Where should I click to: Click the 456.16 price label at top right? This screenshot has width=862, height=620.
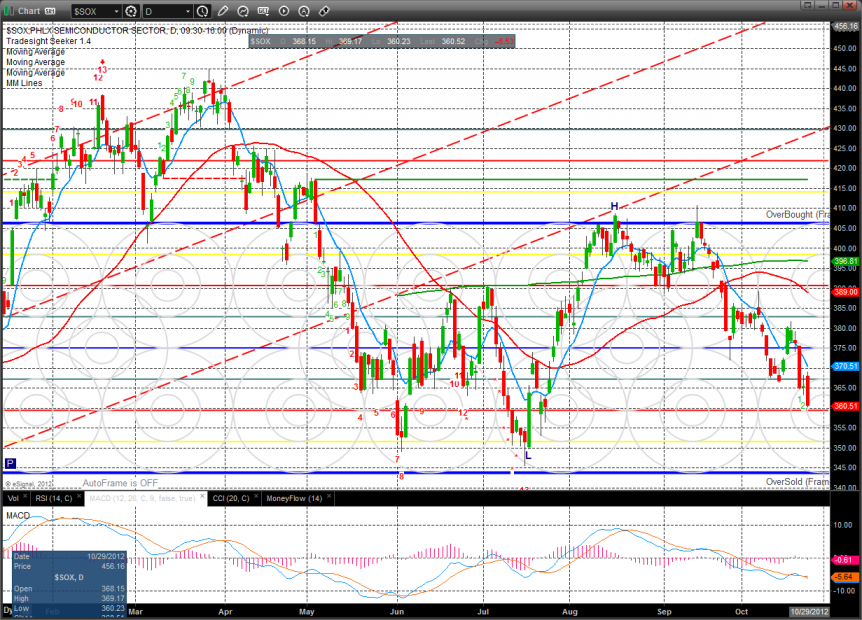[x=847, y=26]
